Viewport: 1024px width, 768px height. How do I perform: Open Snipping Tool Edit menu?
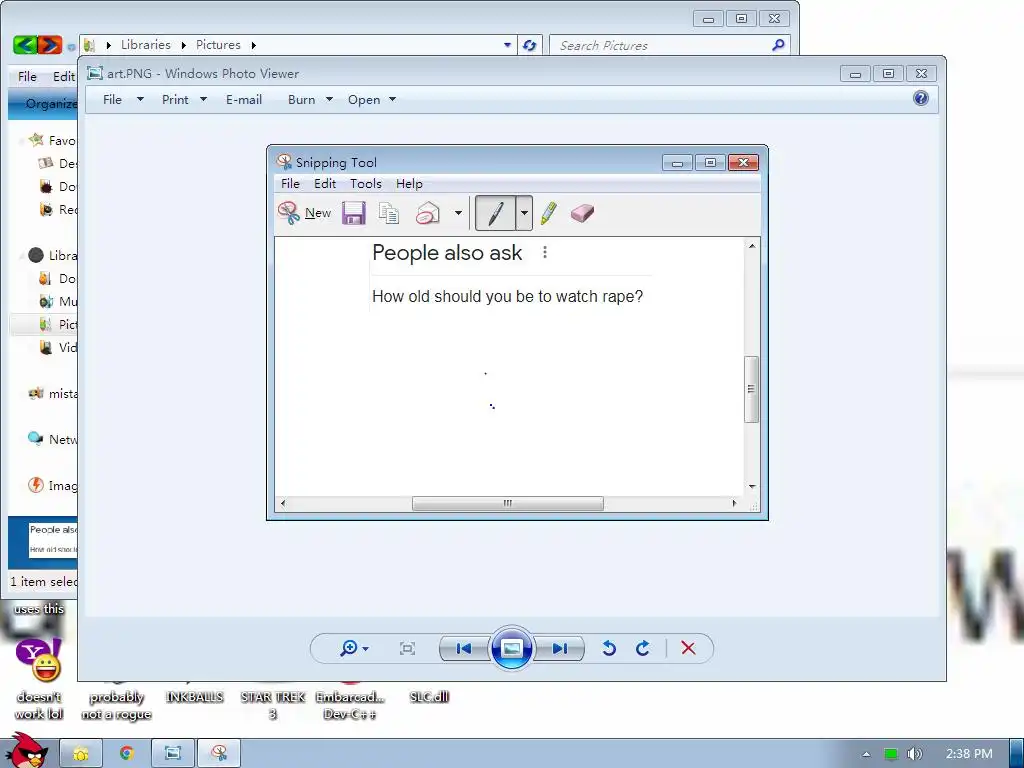click(325, 184)
